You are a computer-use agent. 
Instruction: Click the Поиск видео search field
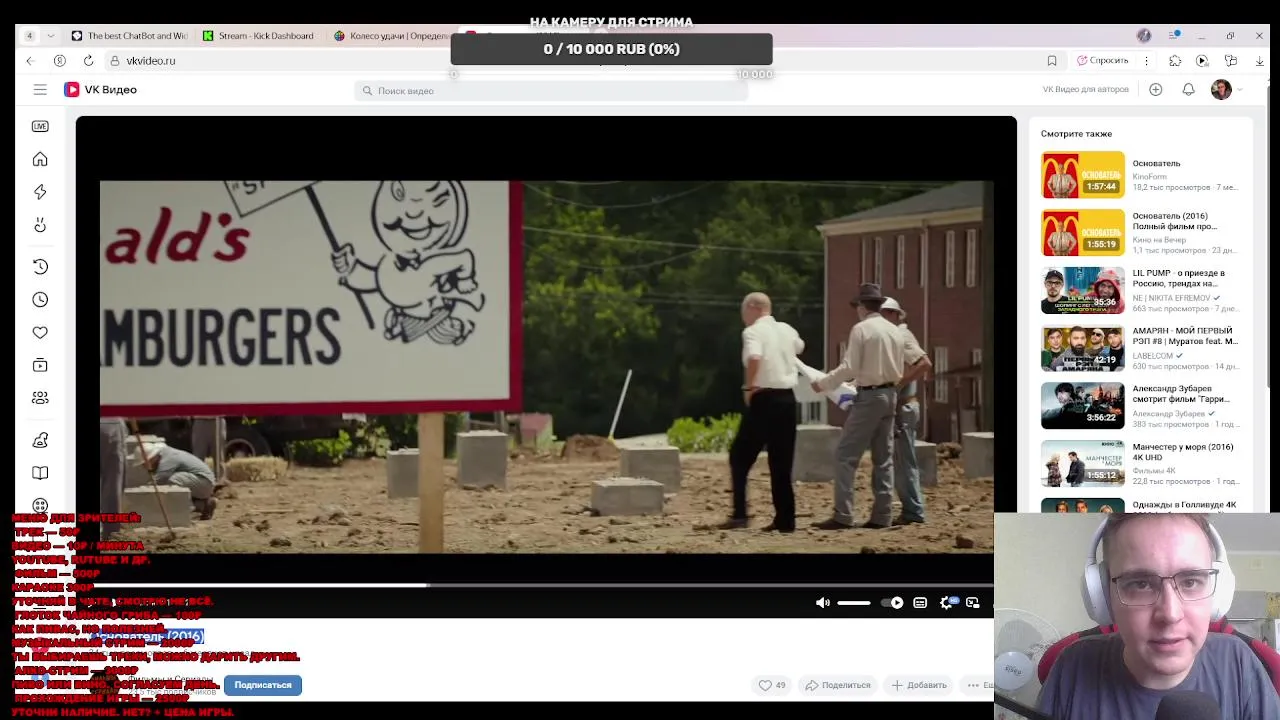click(551, 91)
